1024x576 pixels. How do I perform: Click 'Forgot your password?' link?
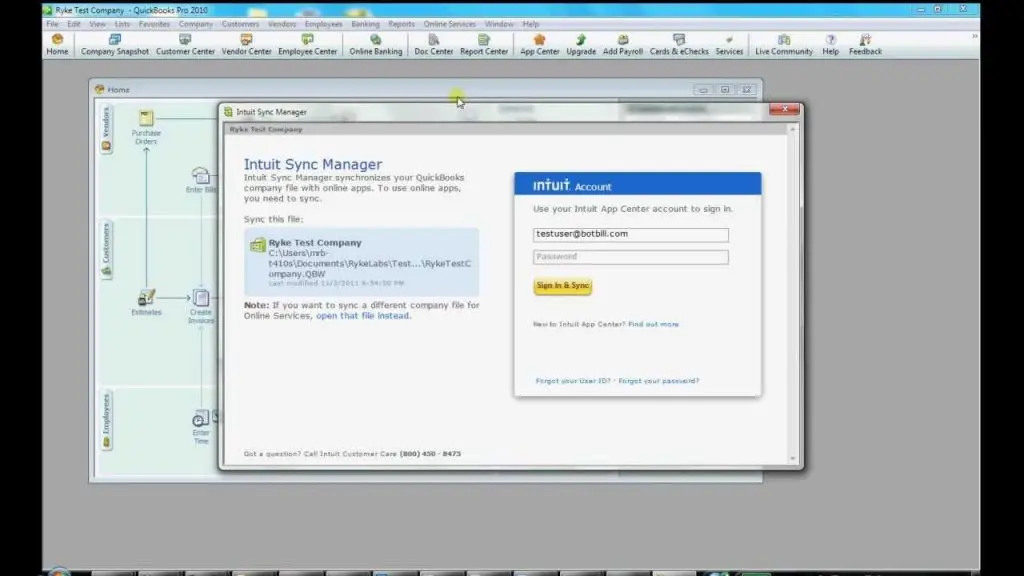pos(658,381)
